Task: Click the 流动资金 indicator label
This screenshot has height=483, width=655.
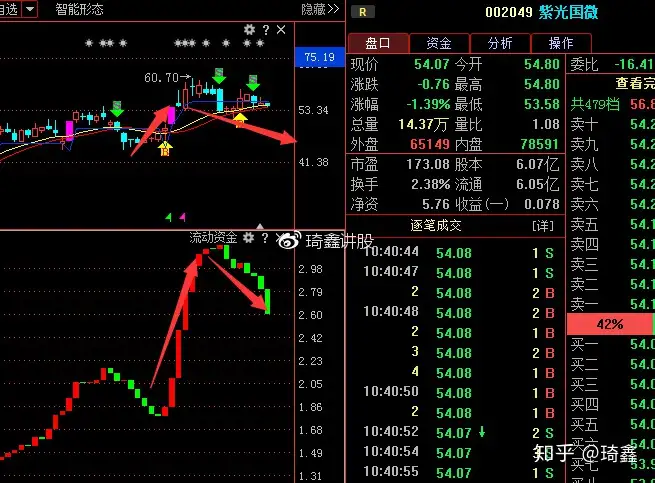Action: pyautogui.click(x=213, y=238)
